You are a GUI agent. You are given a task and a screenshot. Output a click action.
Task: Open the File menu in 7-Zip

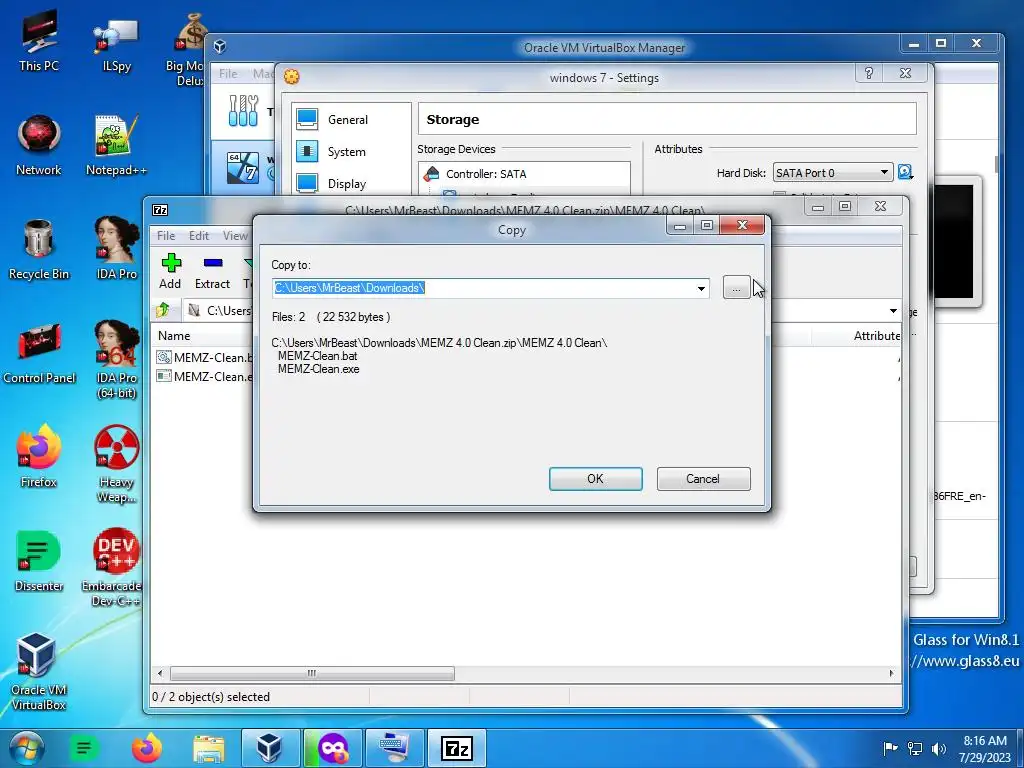pyautogui.click(x=166, y=236)
